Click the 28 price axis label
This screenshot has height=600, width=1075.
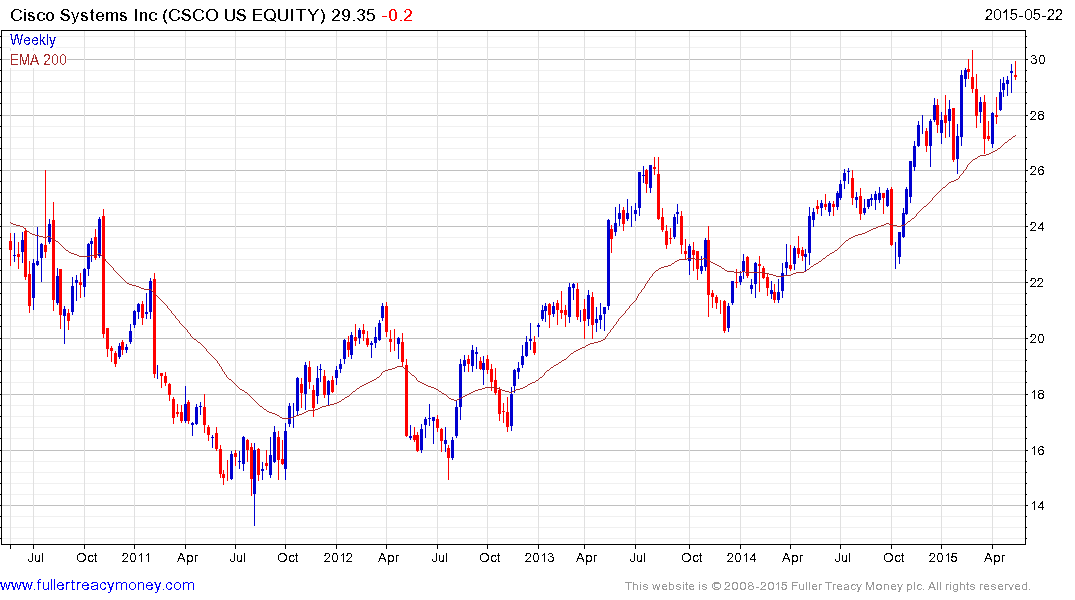(x=1038, y=115)
